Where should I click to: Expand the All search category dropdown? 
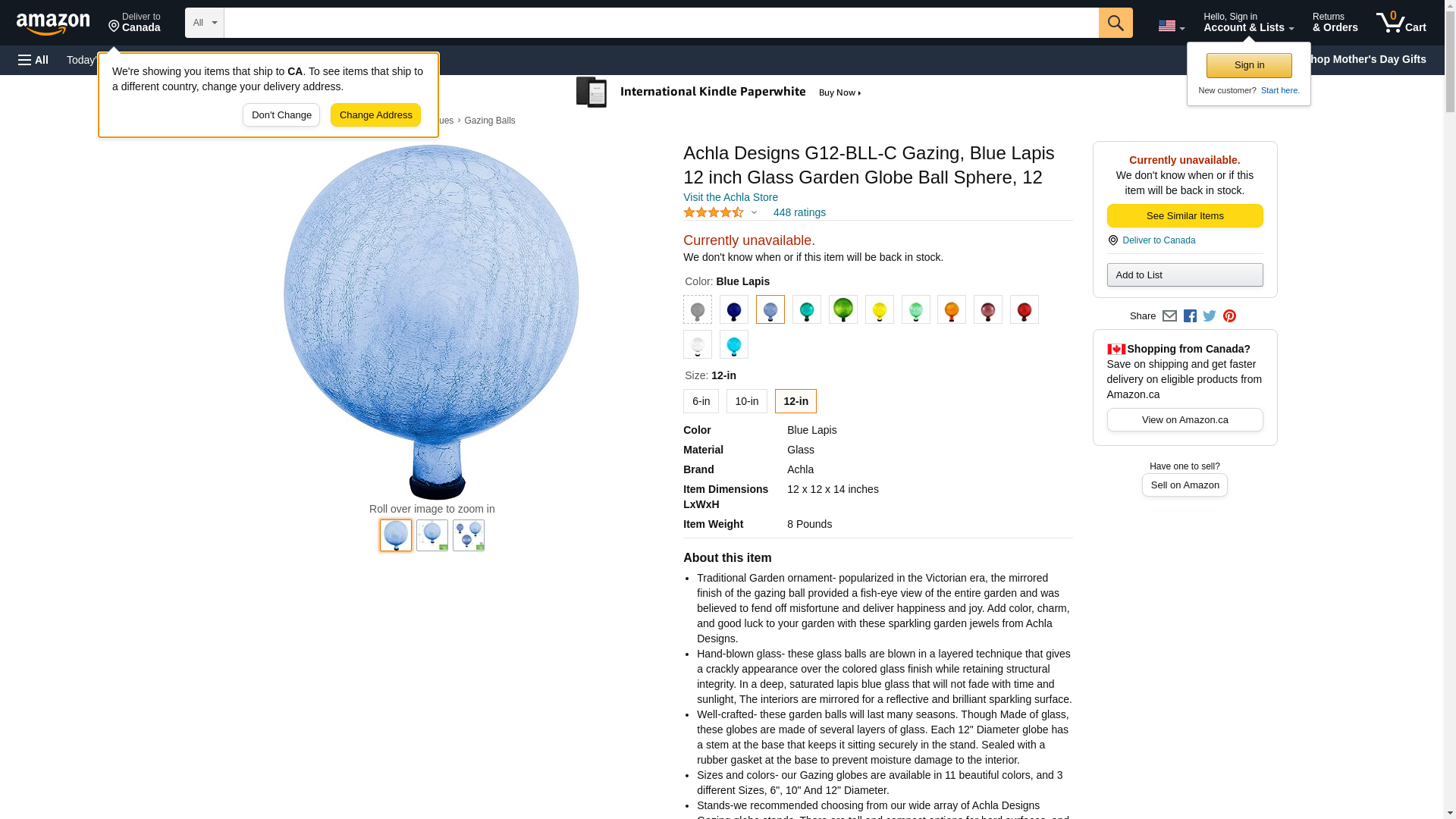pyautogui.click(x=205, y=23)
